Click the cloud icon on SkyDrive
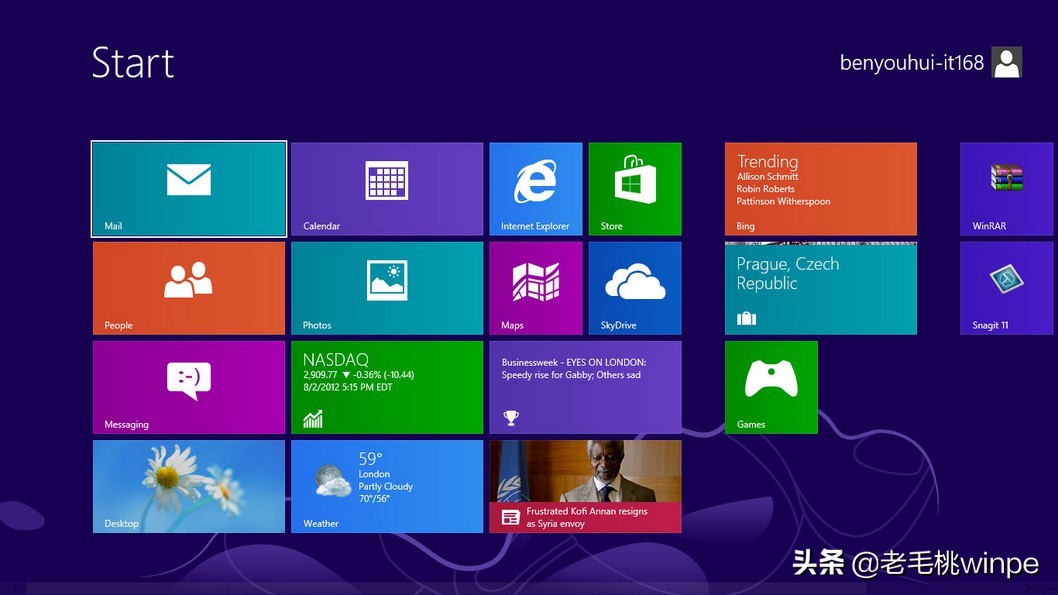The height and width of the screenshot is (595, 1058). [x=635, y=282]
